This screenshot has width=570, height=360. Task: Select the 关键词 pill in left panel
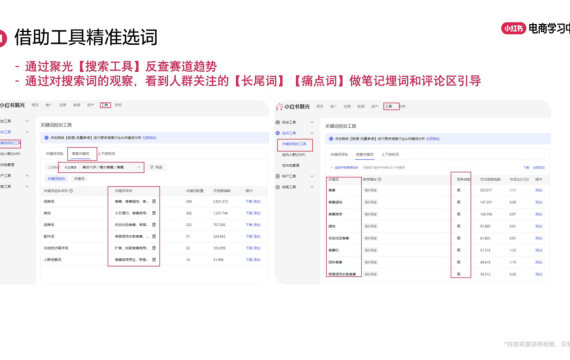(x=79, y=179)
